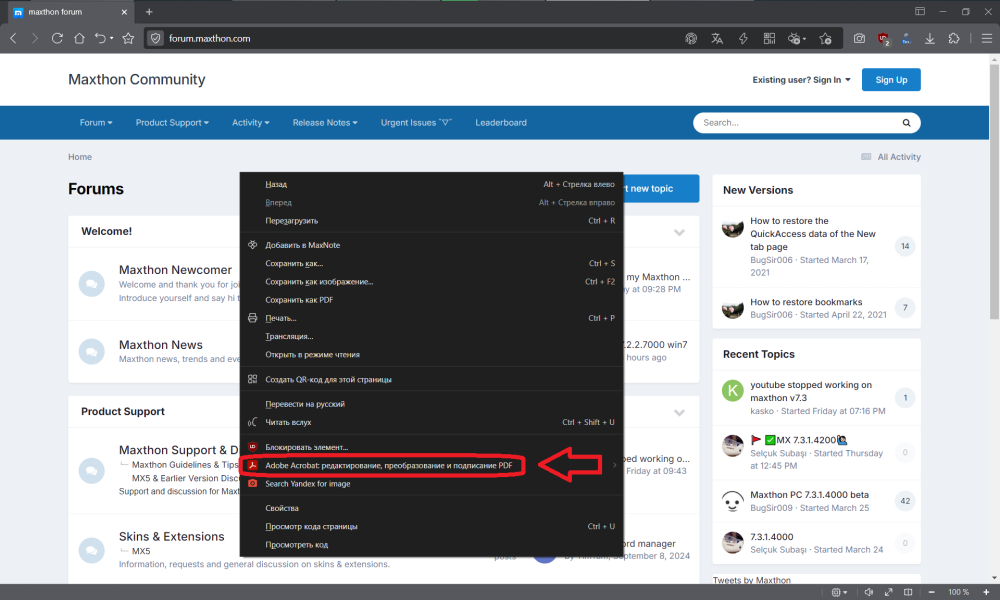The width and height of the screenshot is (1000, 600).
Task: Expand the Release Notes dropdown
Action: click(325, 122)
